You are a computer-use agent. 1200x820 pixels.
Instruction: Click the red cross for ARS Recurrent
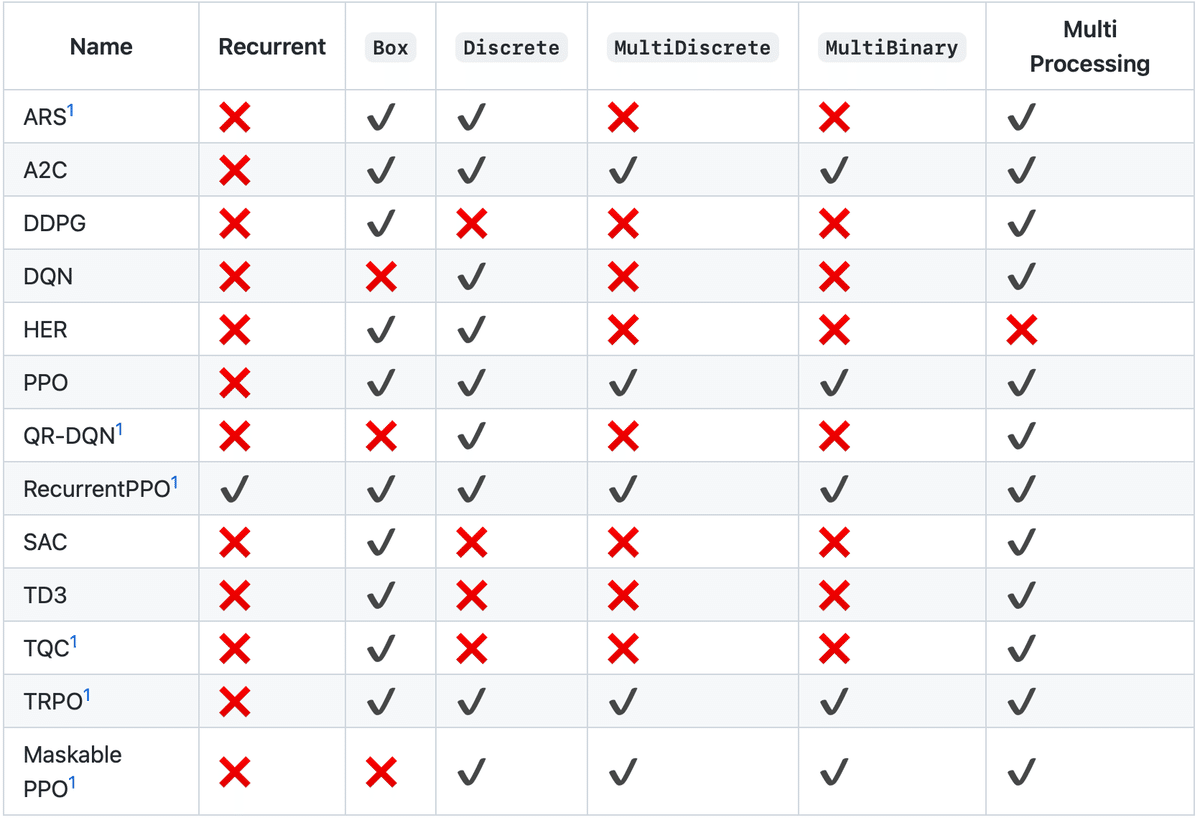tap(234, 118)
